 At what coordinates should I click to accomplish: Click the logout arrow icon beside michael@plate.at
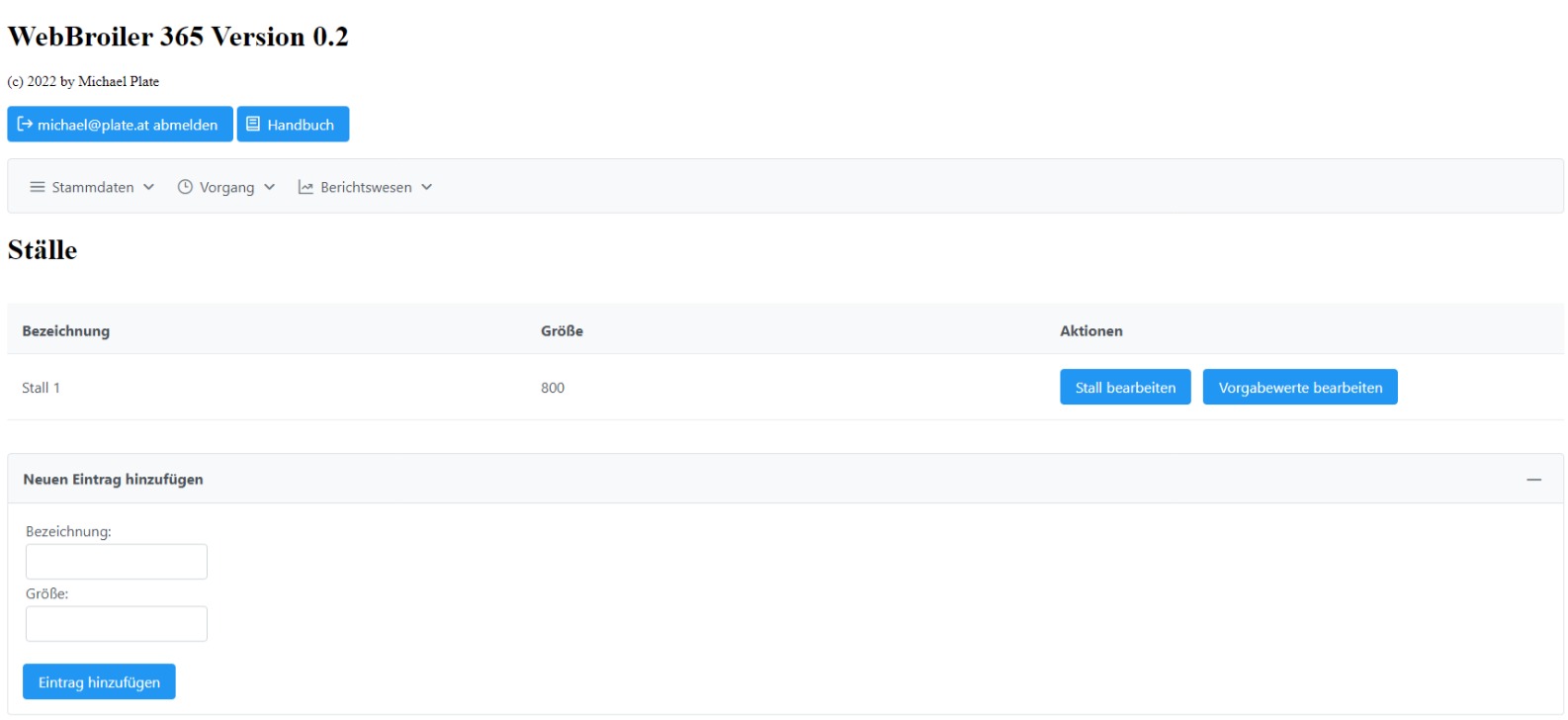pos(25,125)
